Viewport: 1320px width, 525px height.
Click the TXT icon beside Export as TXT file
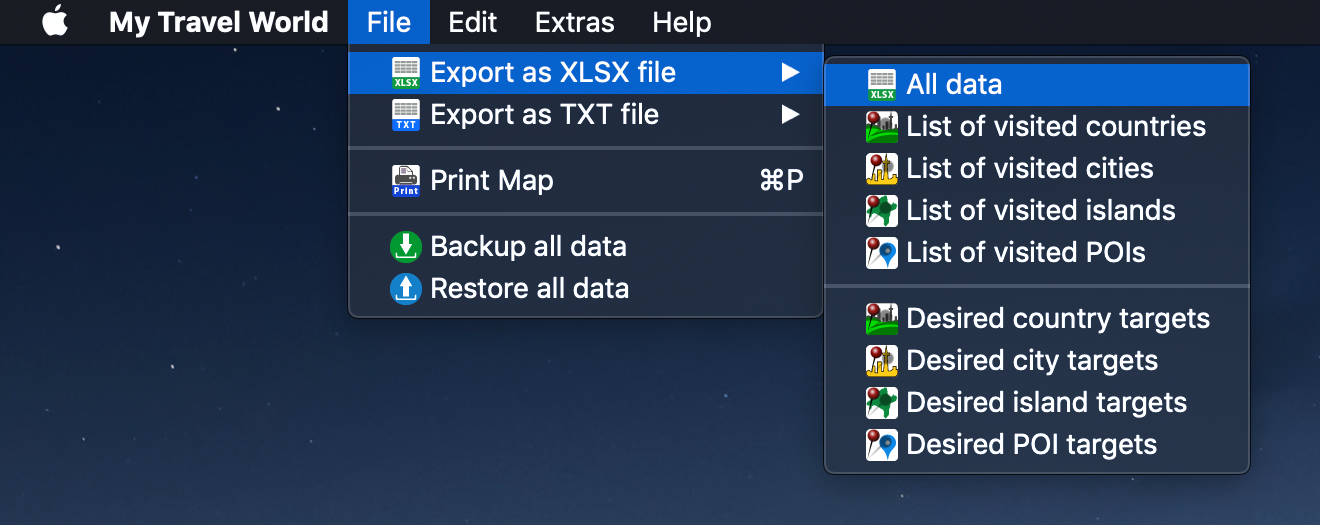pos(406,115)
